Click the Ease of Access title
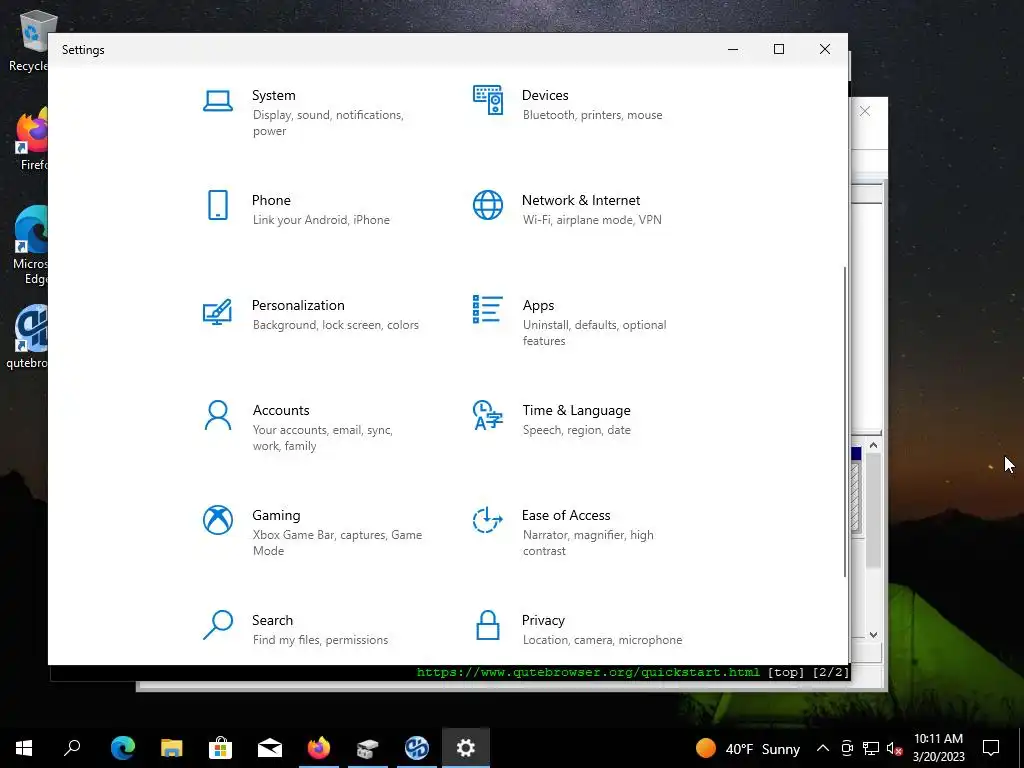The height and width of the screenshot is (768, 1024). tap(566, 515)
